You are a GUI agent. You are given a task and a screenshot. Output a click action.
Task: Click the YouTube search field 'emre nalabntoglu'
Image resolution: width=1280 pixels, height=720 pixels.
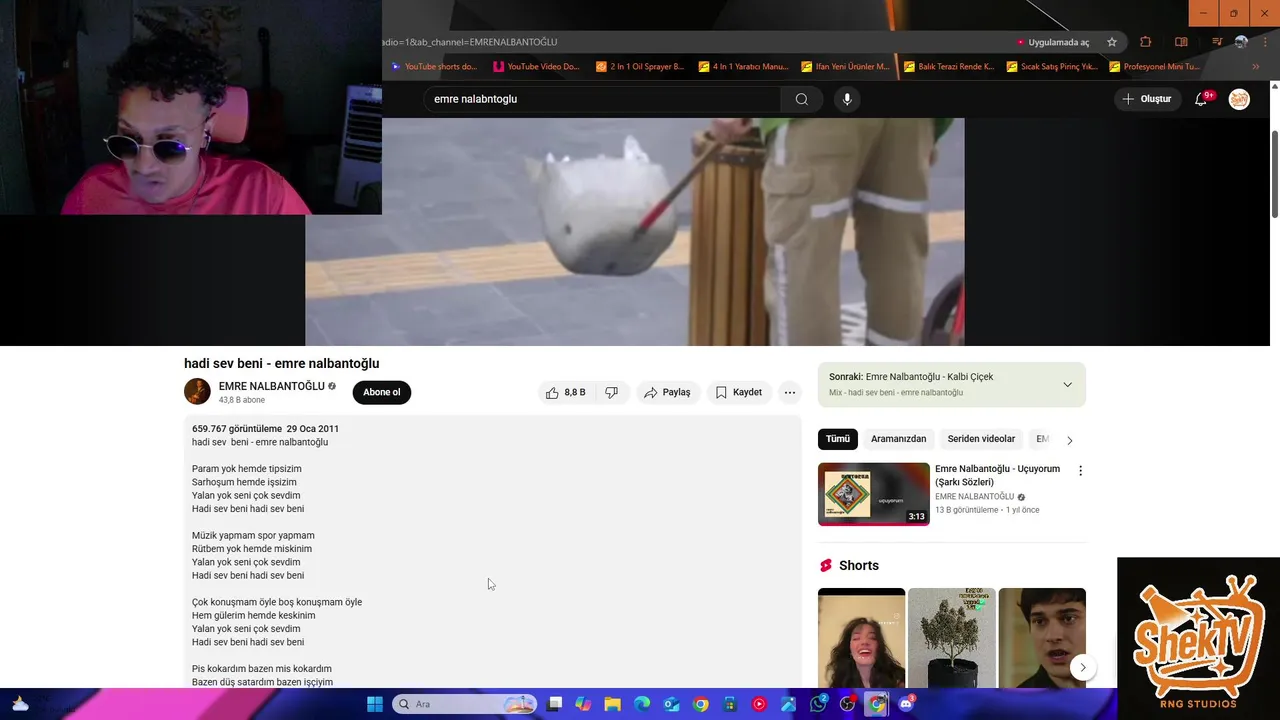601,99
